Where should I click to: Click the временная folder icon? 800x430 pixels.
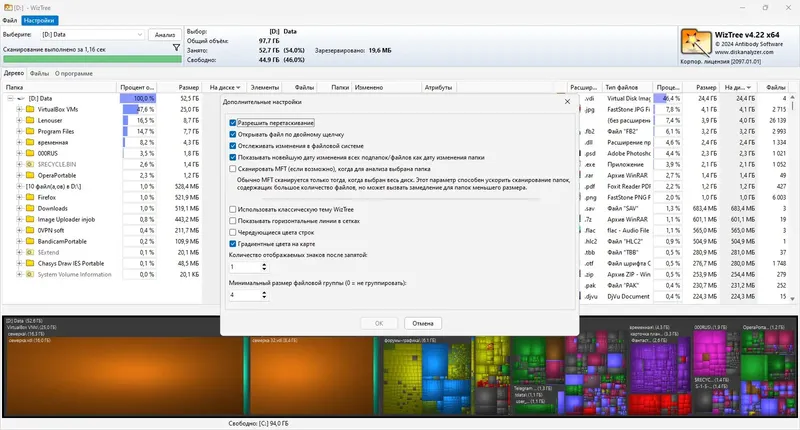[x=30, y=142]
